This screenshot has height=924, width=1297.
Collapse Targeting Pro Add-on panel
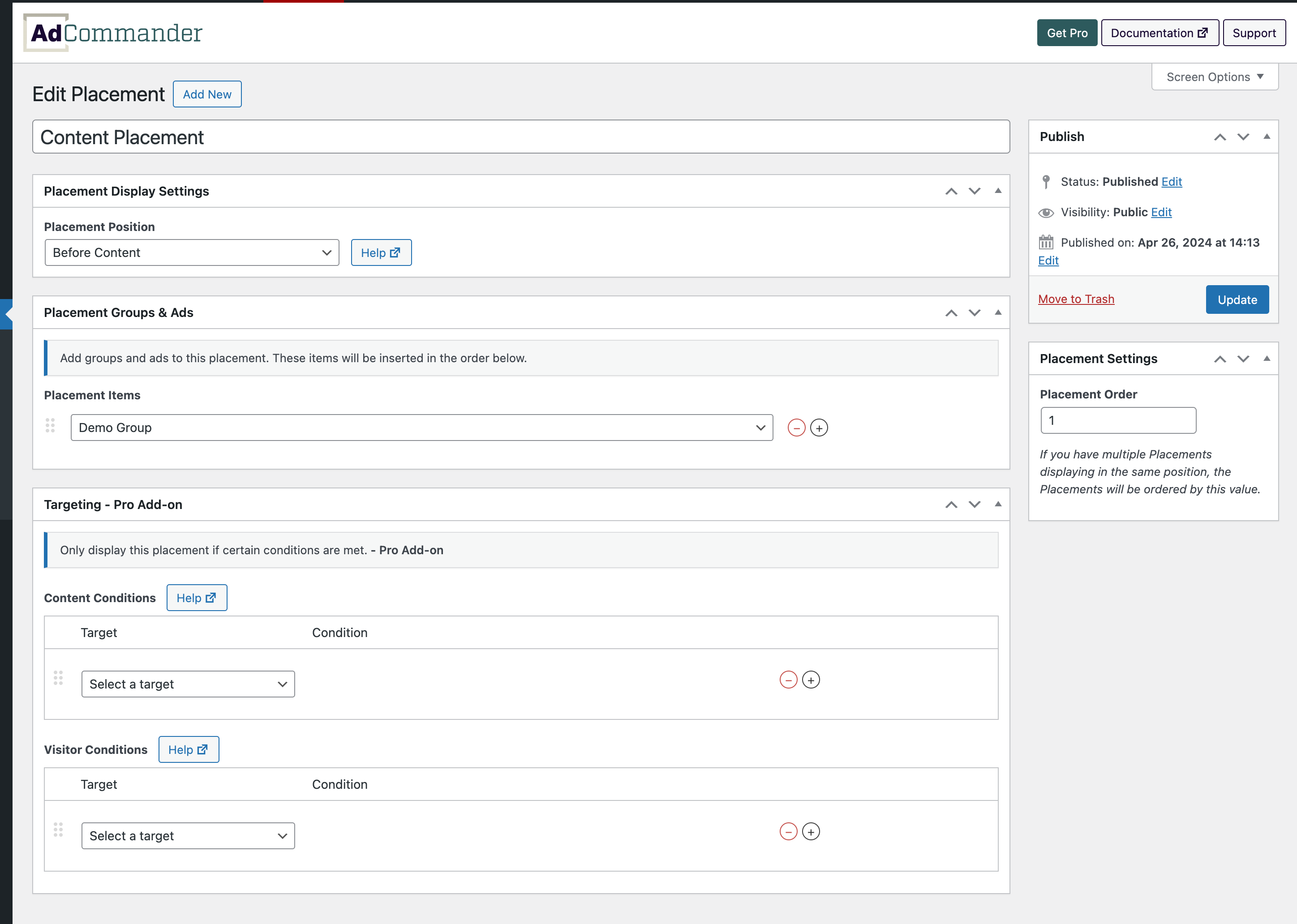pos(998,505)
